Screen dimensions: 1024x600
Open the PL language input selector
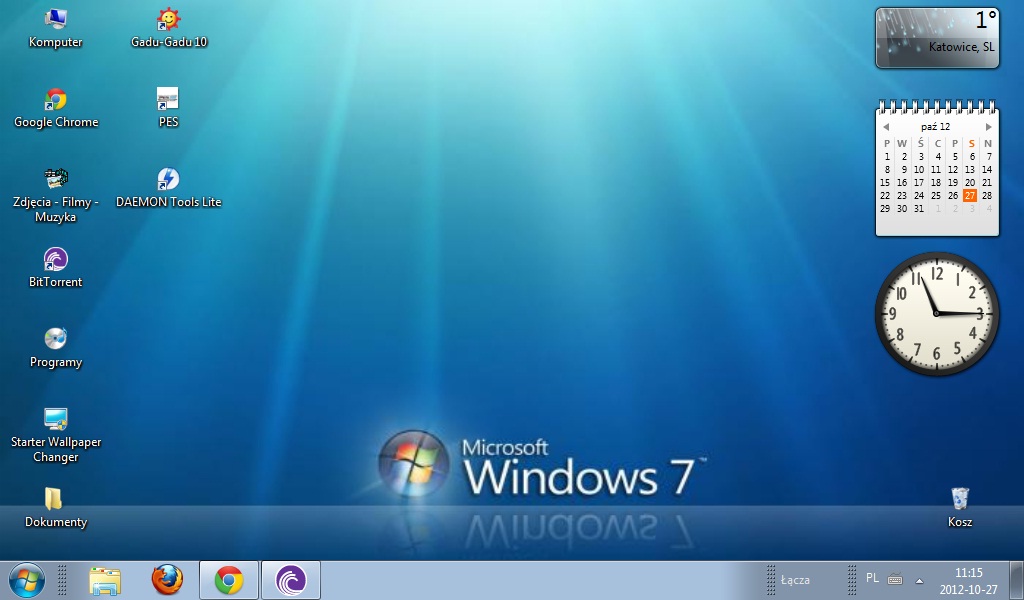point(872,578)
